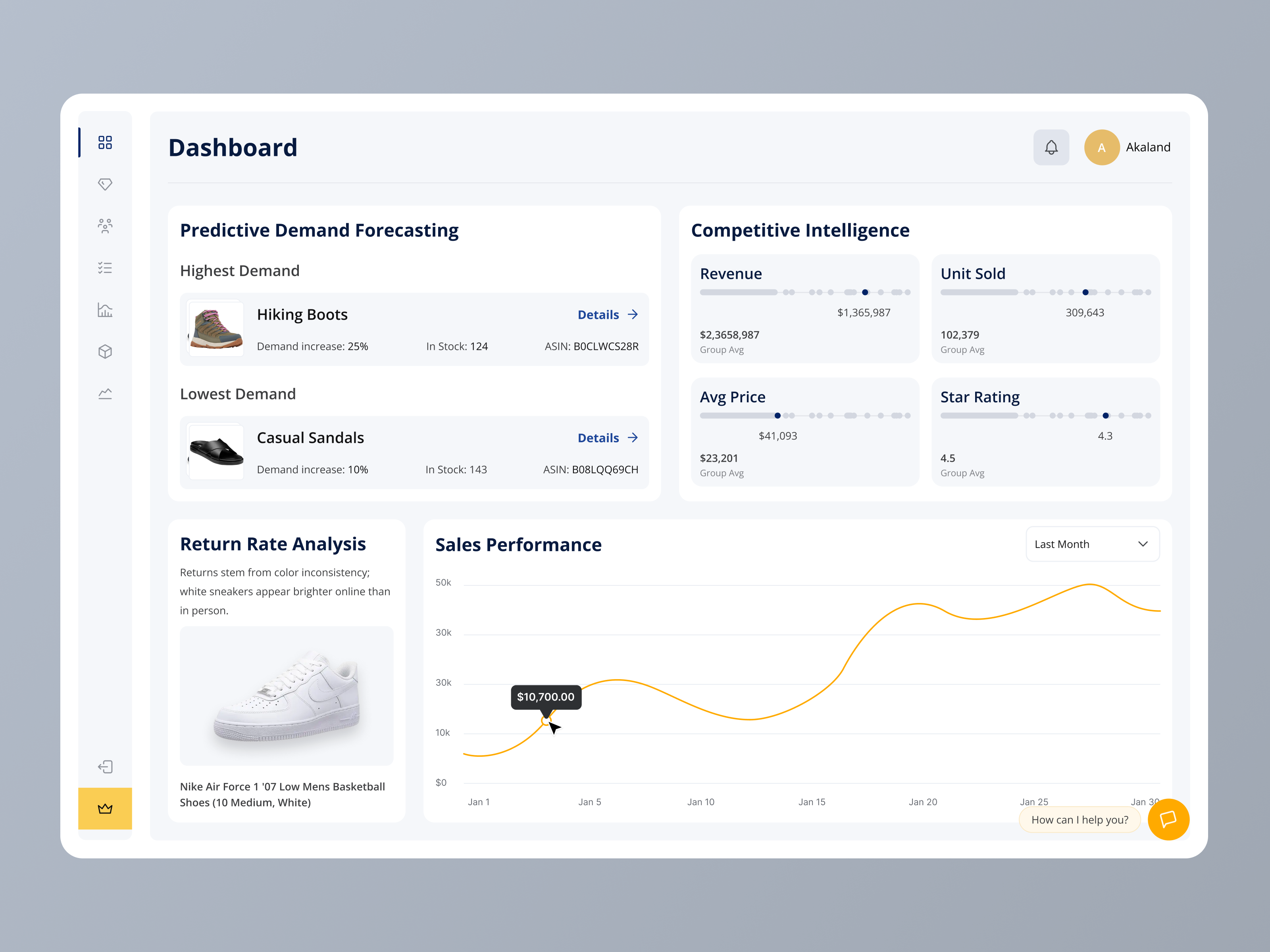1270x952 pixels.
Task: Open the yellow chat bubble assistant icon
Action: click(x=1168, y=820)
